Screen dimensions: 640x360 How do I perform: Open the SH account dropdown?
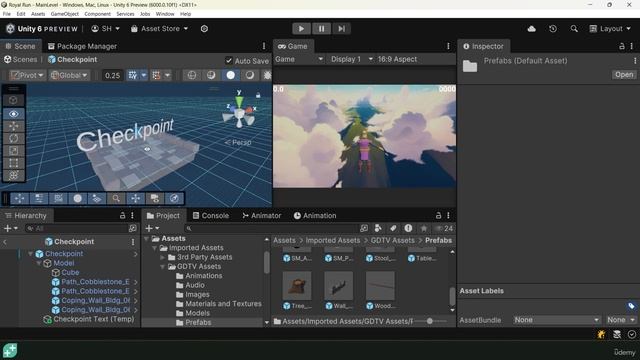(105, 29)
